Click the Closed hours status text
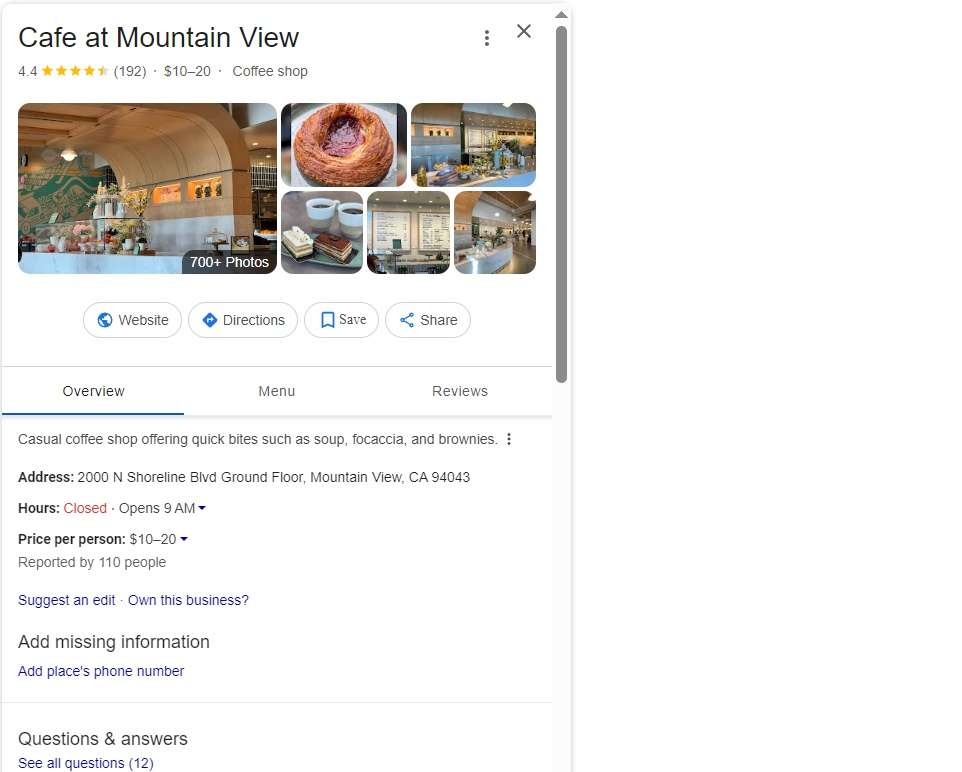 click(x=85, y=508)
